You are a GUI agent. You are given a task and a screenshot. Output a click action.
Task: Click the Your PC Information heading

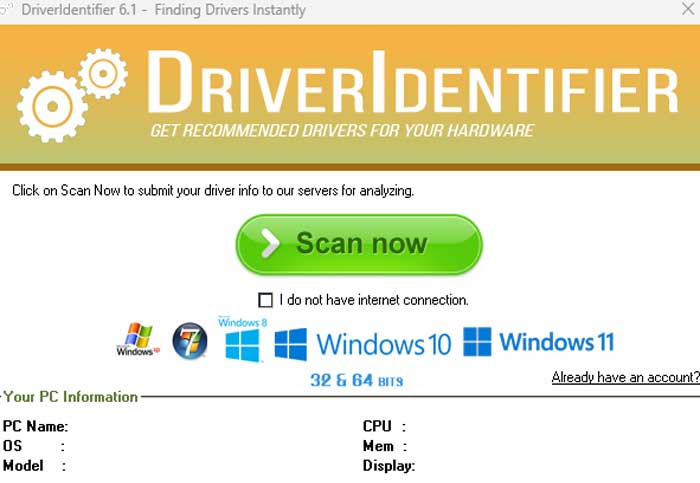[71, 397]
